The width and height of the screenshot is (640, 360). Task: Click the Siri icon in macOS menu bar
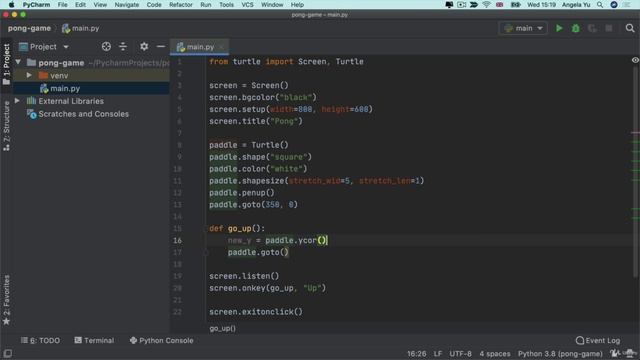click(x=613, y=4)
